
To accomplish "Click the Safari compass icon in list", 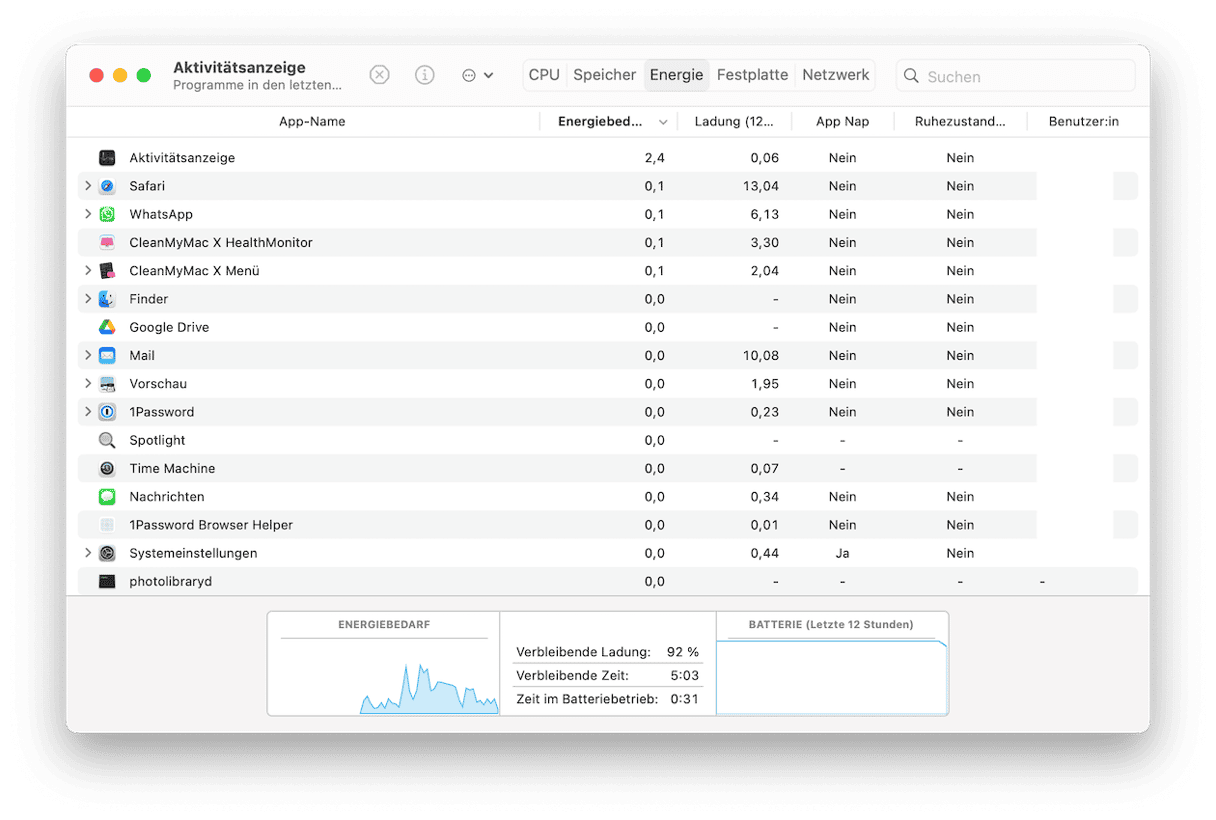I will [107, 186].
